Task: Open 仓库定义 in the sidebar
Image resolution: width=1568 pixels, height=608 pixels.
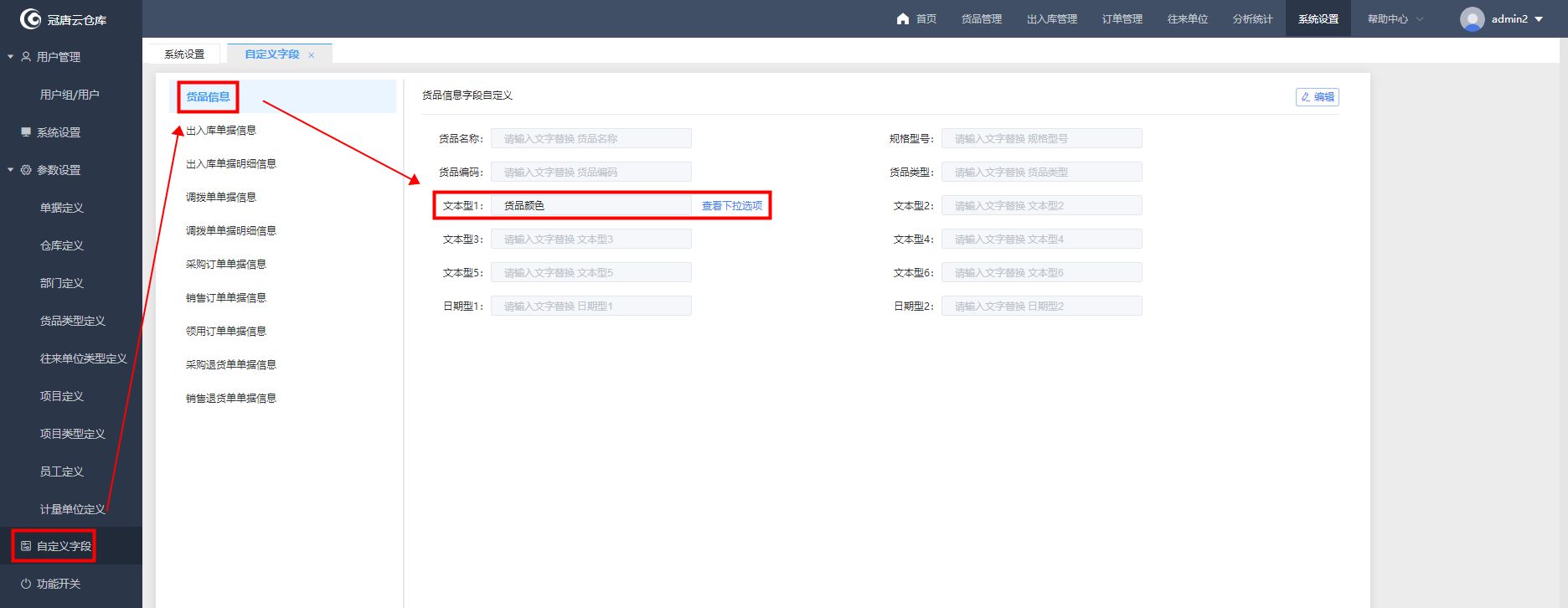Action: coord(62,245)
